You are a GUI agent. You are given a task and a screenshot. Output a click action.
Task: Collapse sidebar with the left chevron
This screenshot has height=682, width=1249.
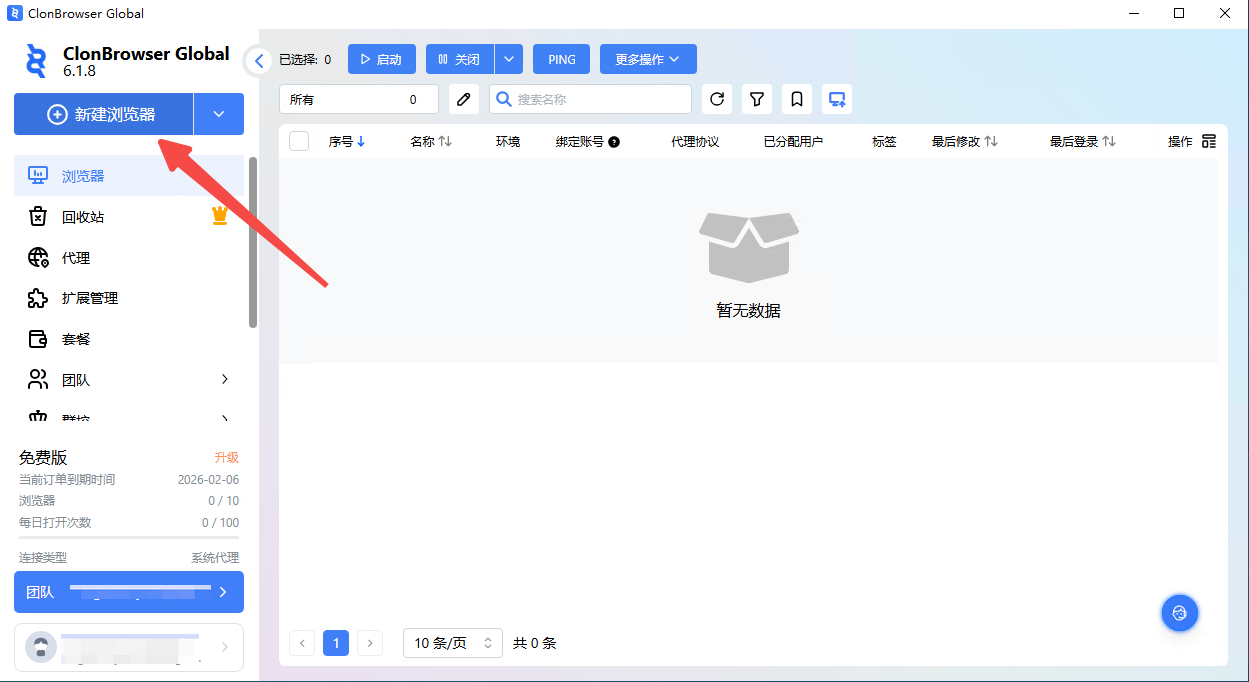tap(259, 61)
